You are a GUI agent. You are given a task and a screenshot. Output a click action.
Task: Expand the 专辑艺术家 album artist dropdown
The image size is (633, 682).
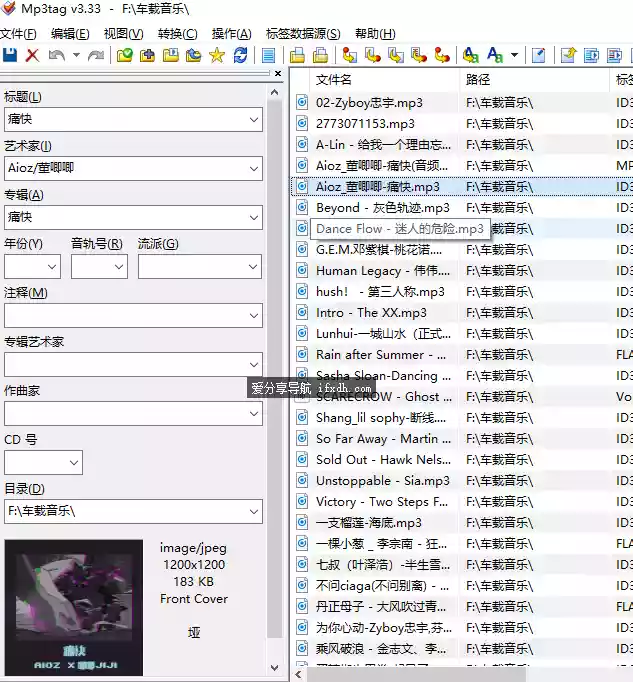254,364
